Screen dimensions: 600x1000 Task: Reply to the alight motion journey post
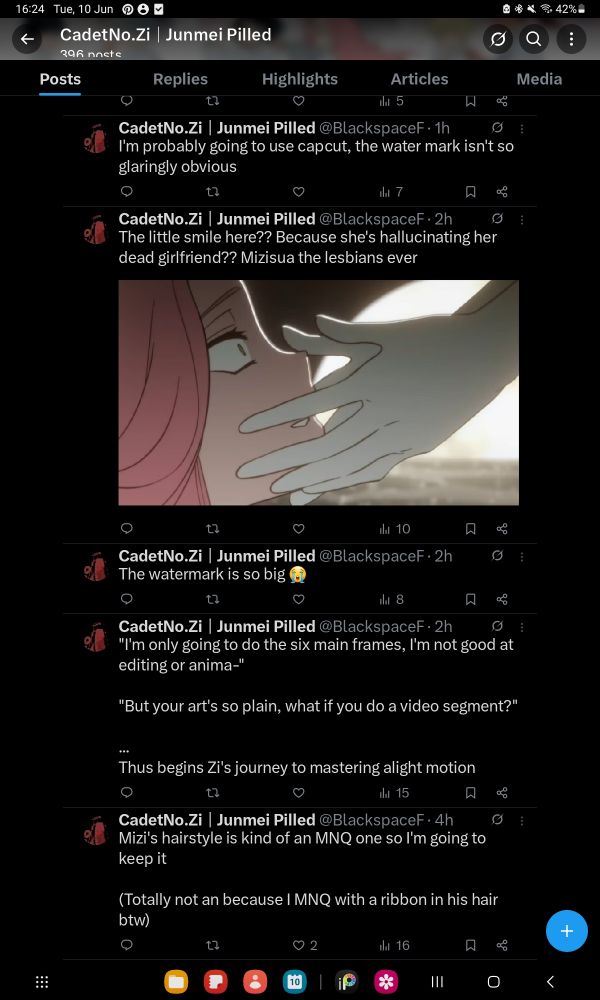pos(127,792)
